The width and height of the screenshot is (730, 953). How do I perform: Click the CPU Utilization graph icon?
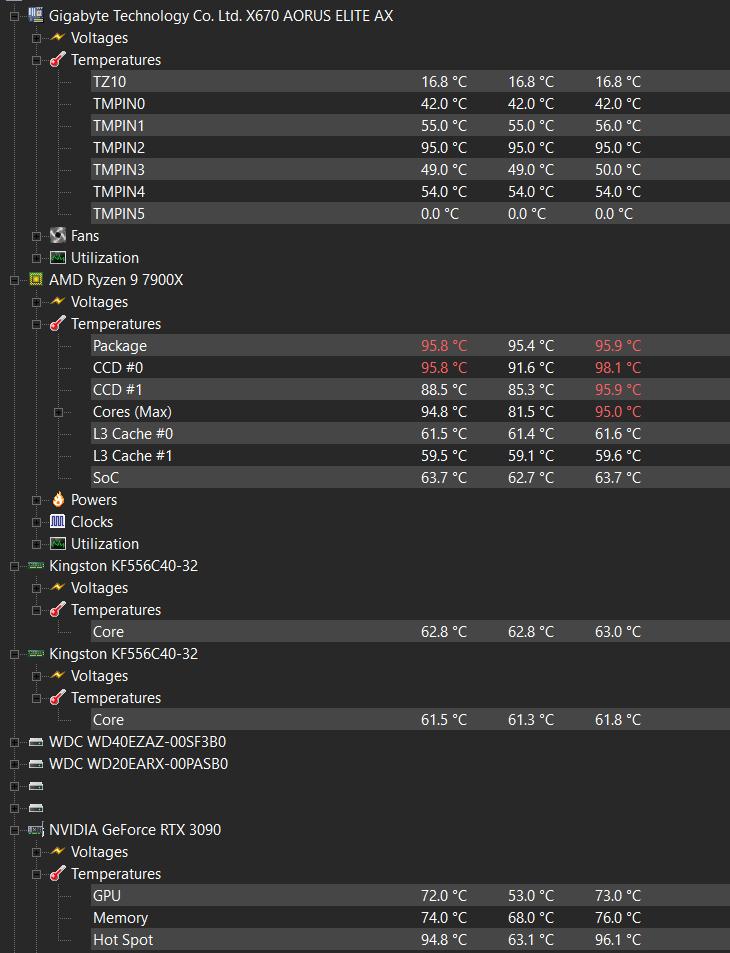click(58, 543)
